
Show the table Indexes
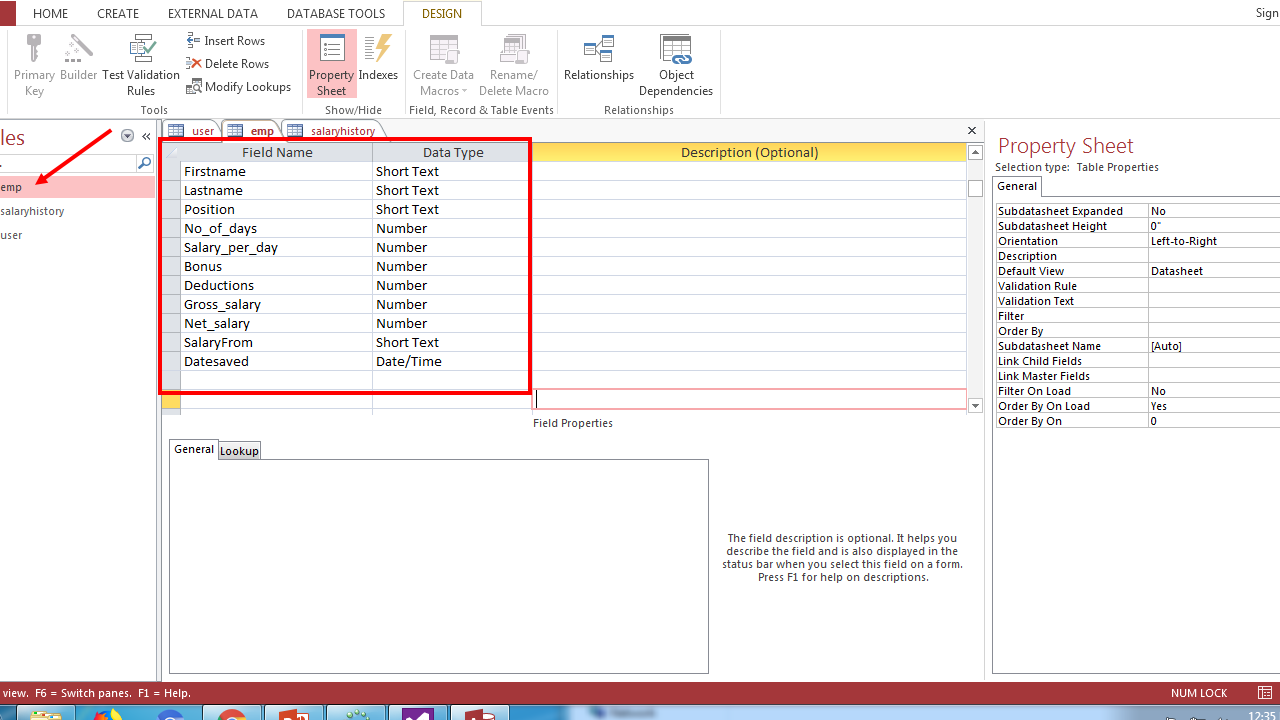(378, 62)
